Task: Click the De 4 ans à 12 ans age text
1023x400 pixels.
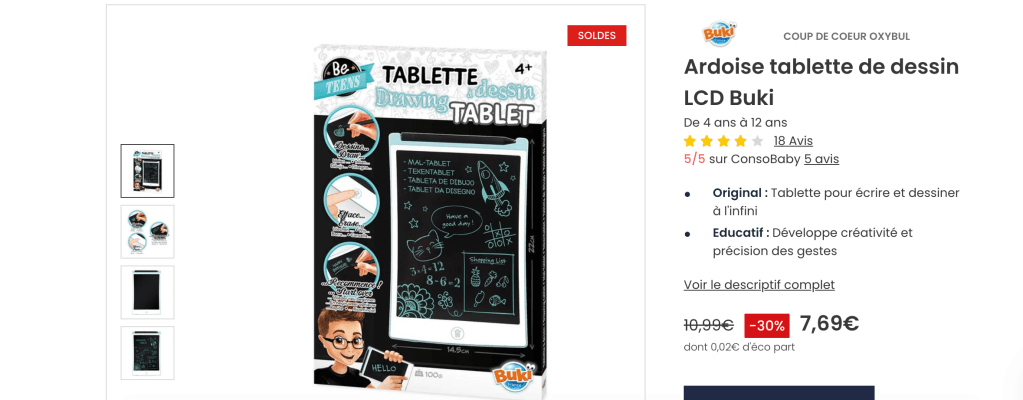Action: pos(735,122)
